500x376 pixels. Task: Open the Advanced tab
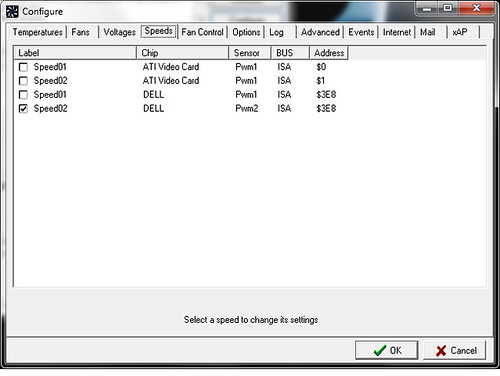point(320,32)
